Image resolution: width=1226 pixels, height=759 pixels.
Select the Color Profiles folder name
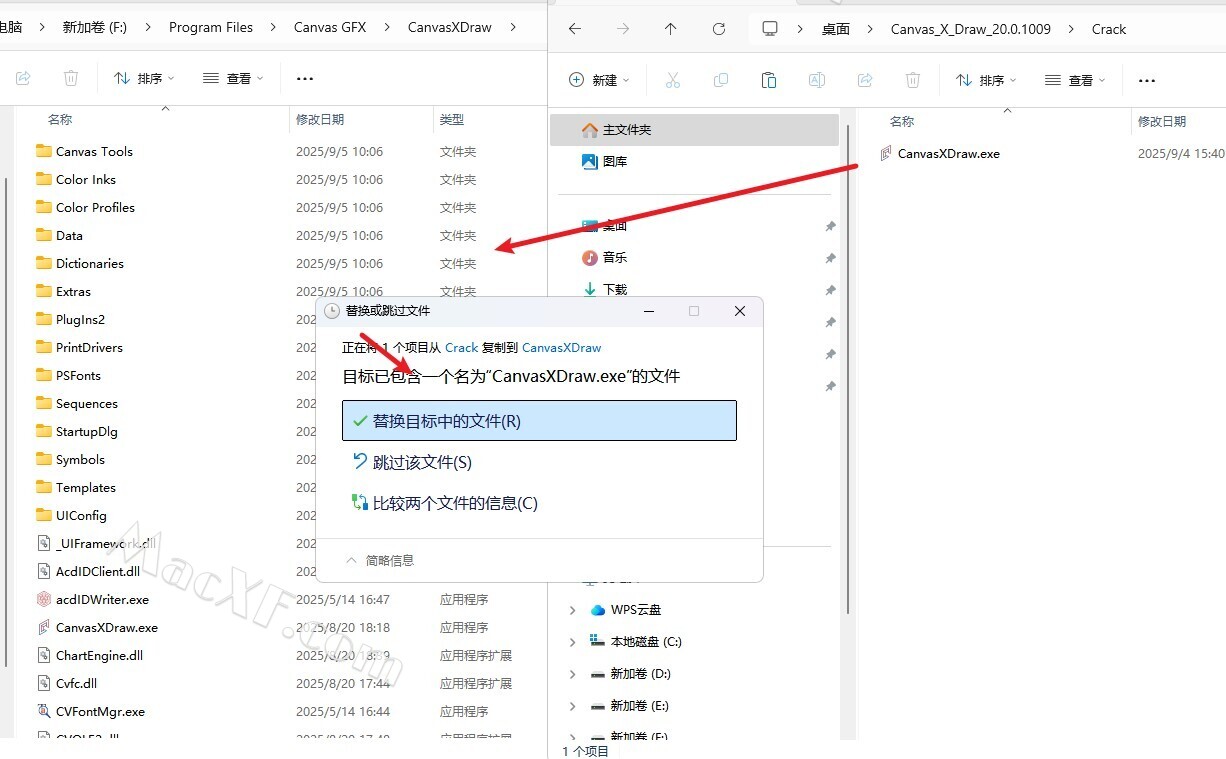pyautogui.click(x=95, y=207)
